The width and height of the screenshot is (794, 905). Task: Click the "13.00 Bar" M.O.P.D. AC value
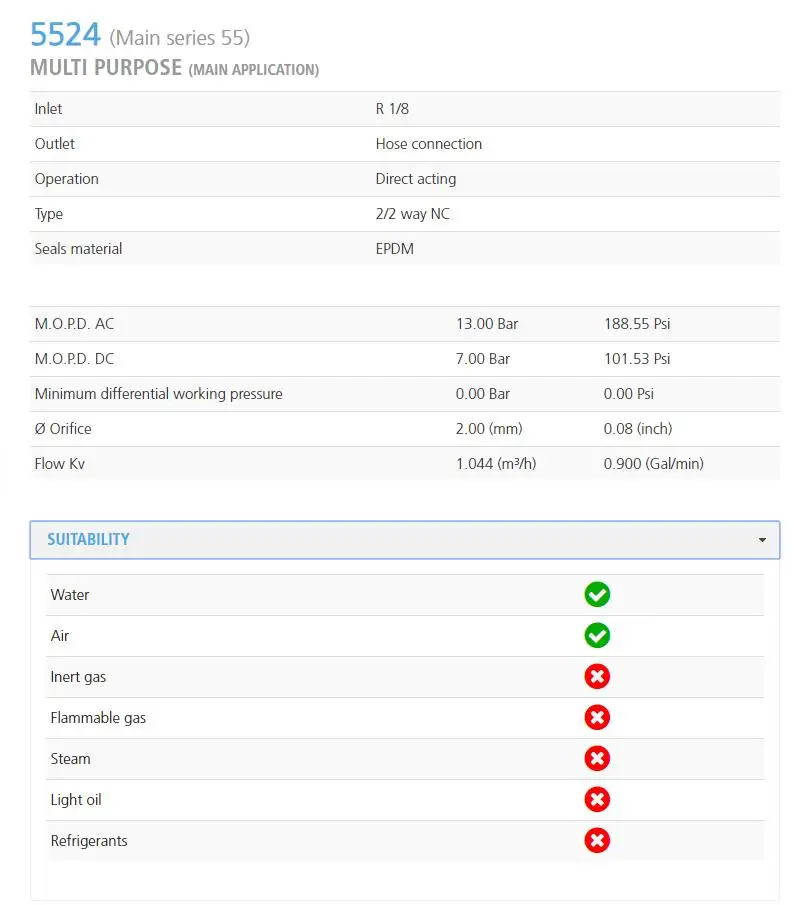click(x=487, y=324)
